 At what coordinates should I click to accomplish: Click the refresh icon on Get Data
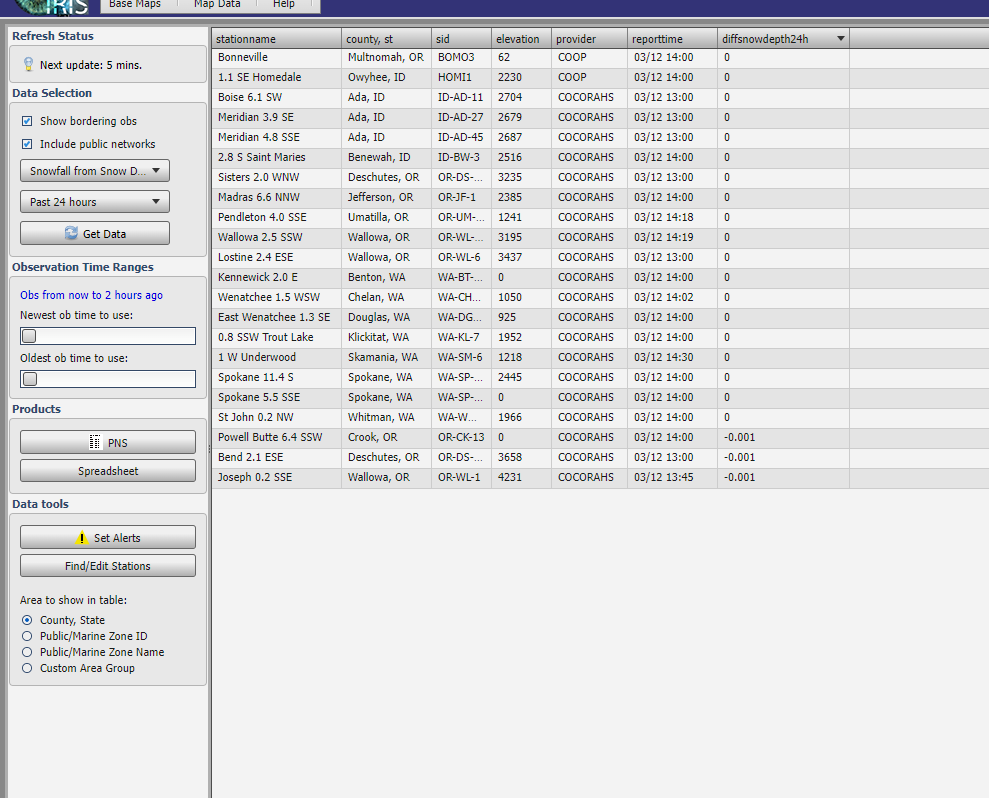click(x=71, y=233)
